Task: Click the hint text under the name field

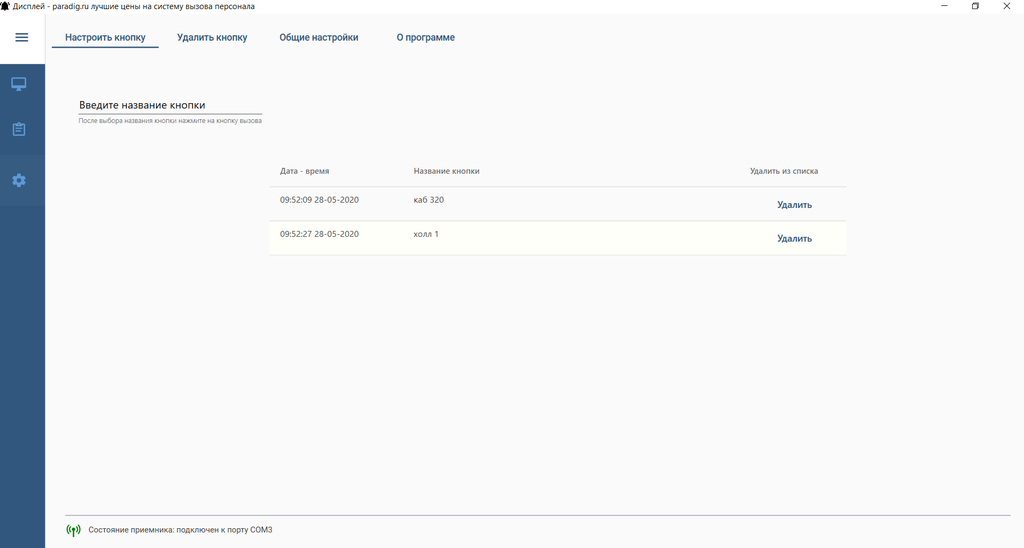Action: [x=170, y=121]
